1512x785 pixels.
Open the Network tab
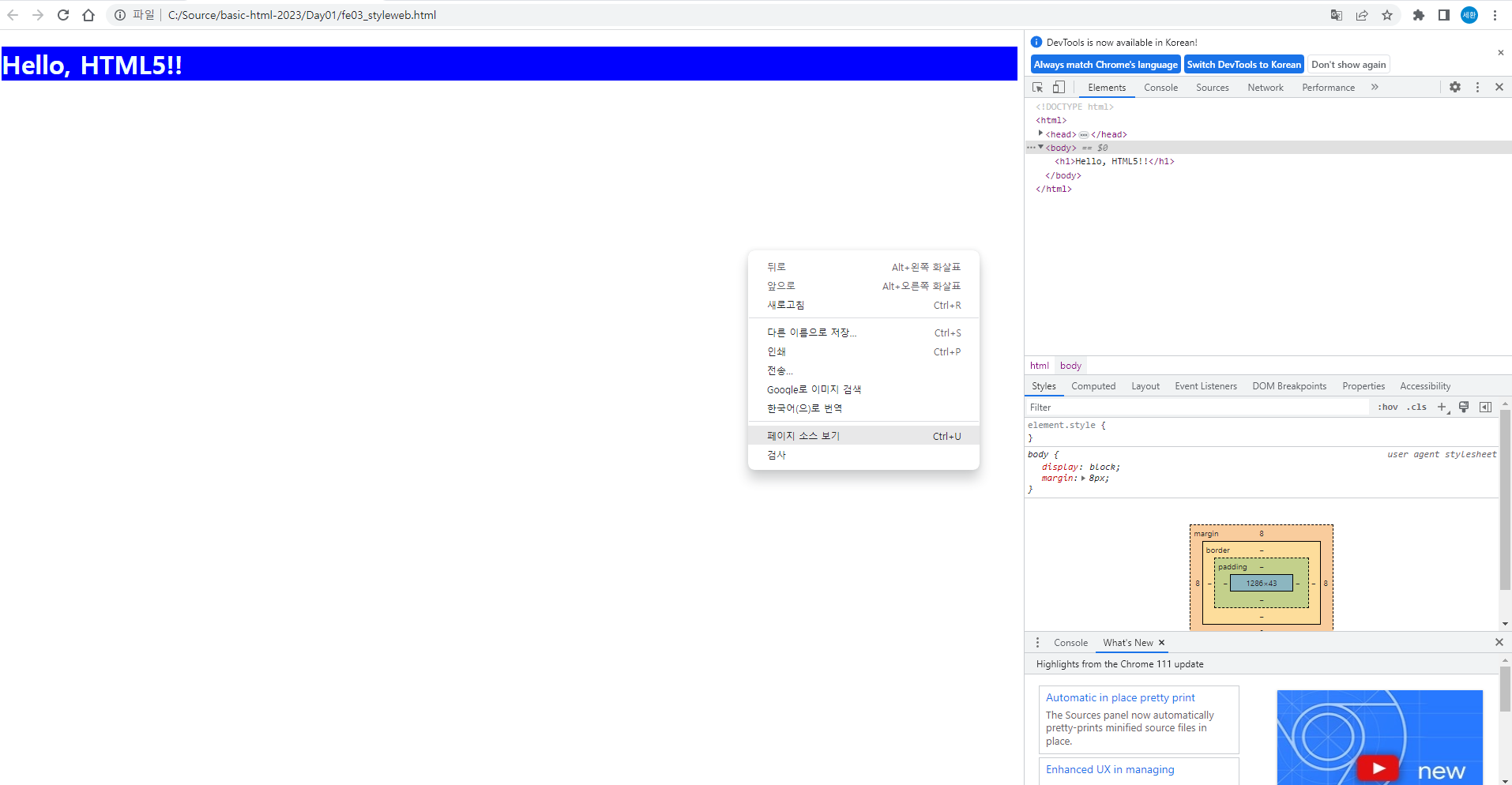[1266, 88]
